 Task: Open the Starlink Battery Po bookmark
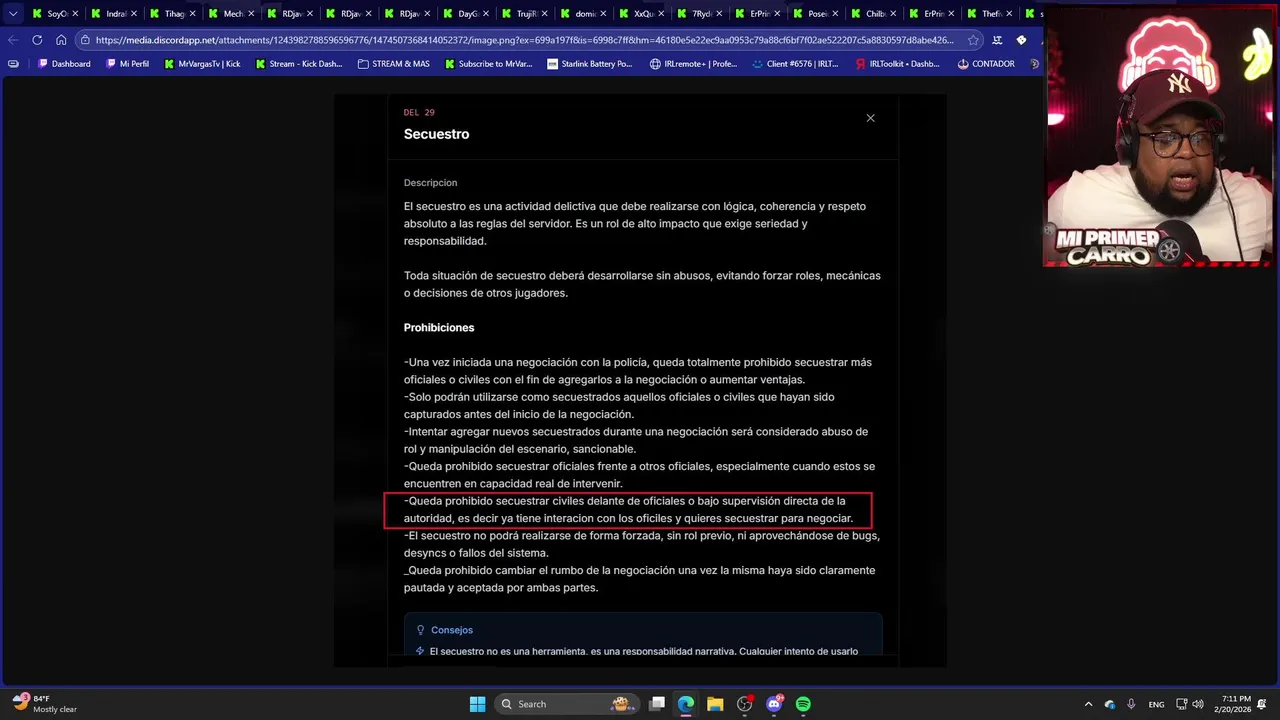590,64
